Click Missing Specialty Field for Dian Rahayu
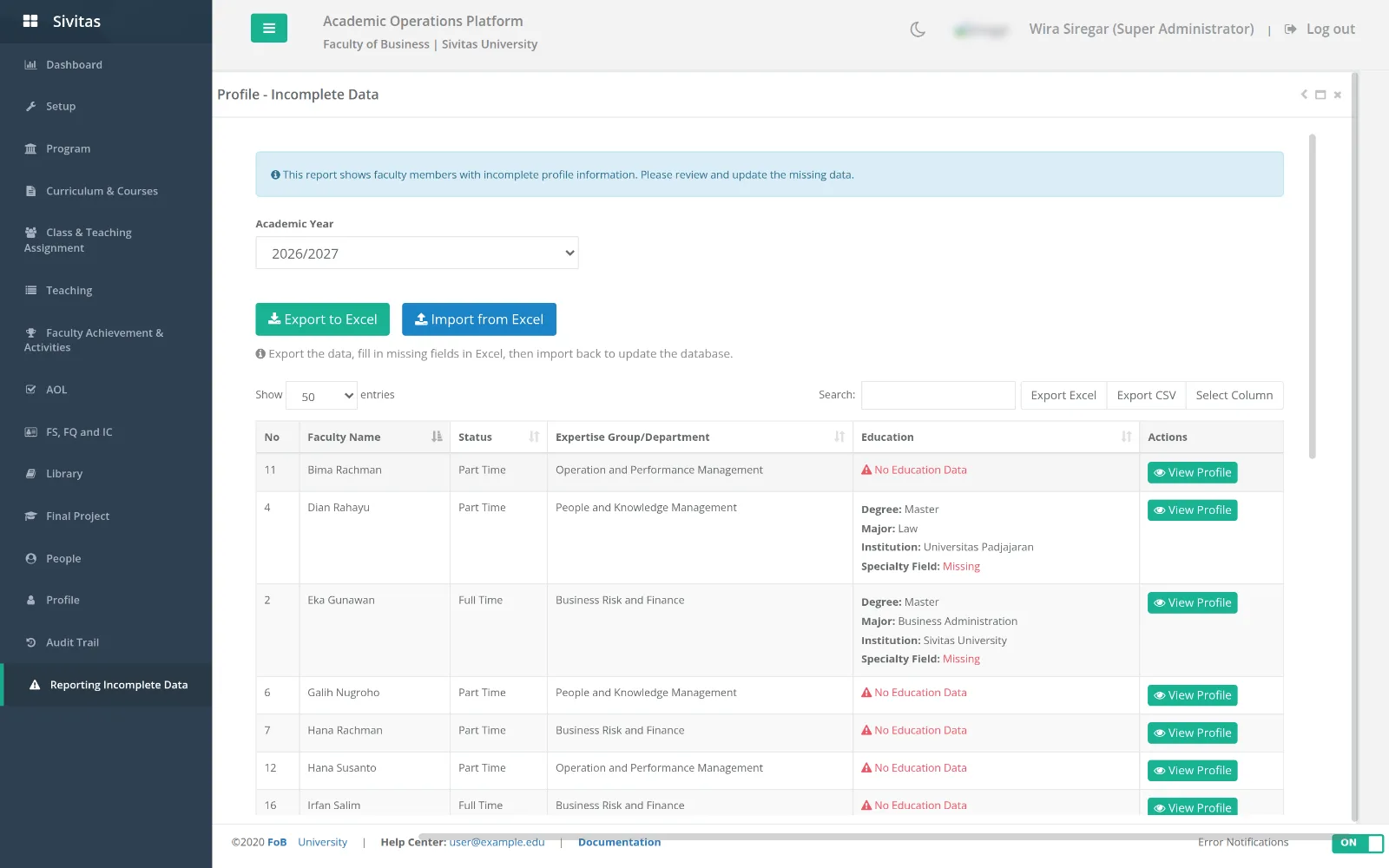The image size is (1389, 868). 961,566
